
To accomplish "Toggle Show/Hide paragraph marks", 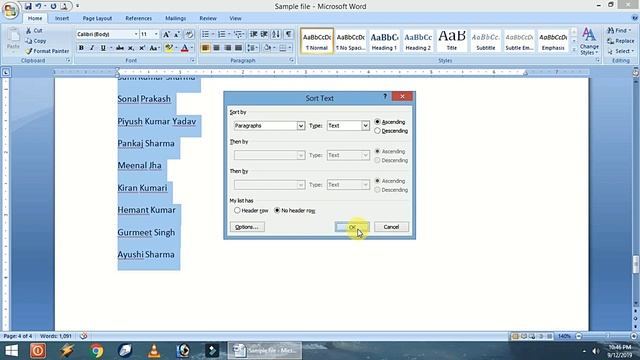I will pos(288,34).
